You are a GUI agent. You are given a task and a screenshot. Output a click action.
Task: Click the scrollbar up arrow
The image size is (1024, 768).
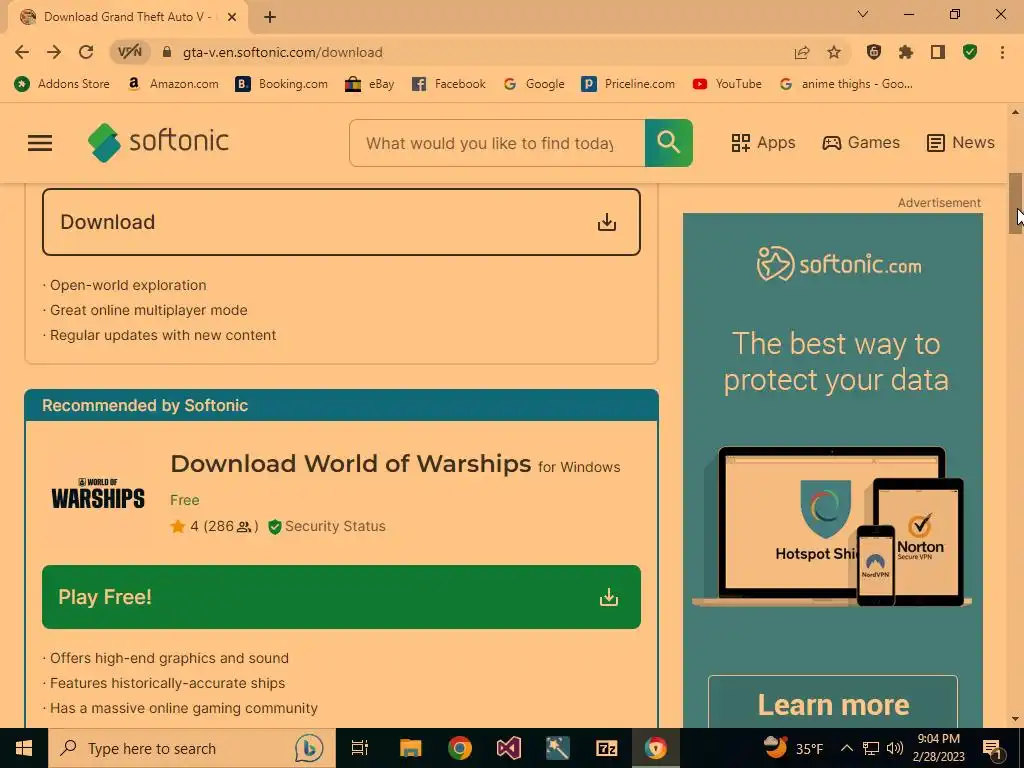point(1015,112)
